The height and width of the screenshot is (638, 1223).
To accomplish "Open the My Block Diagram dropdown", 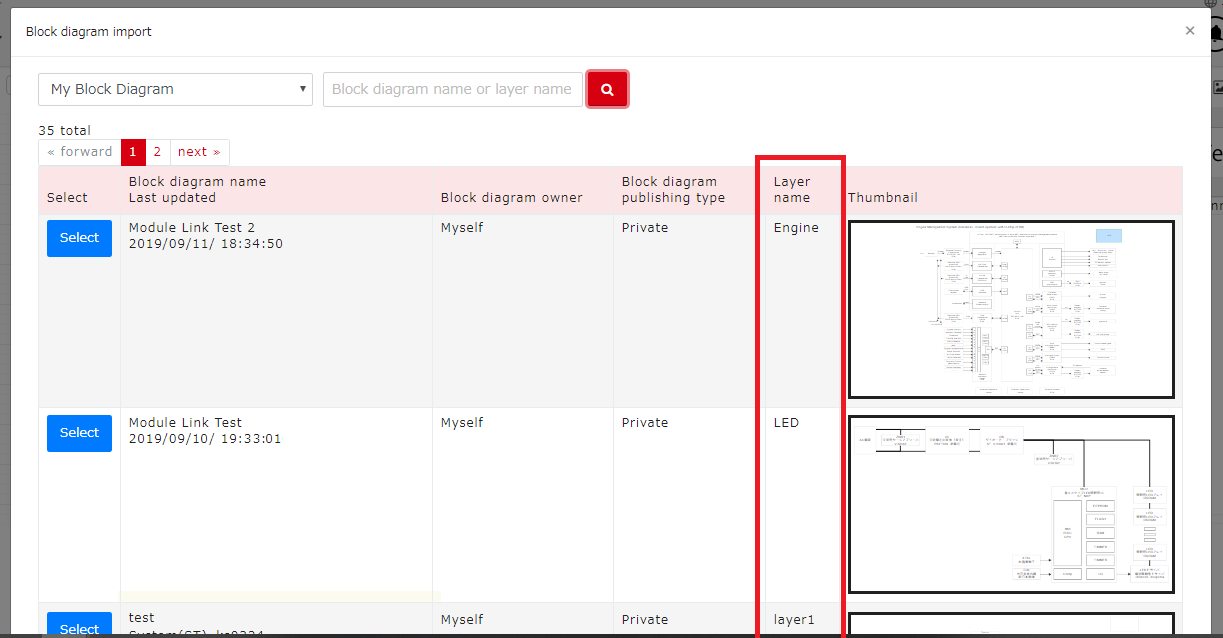I will (175, 89).
